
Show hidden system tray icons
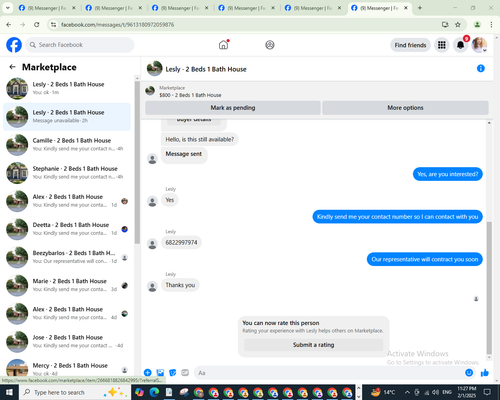pos(407,392)
